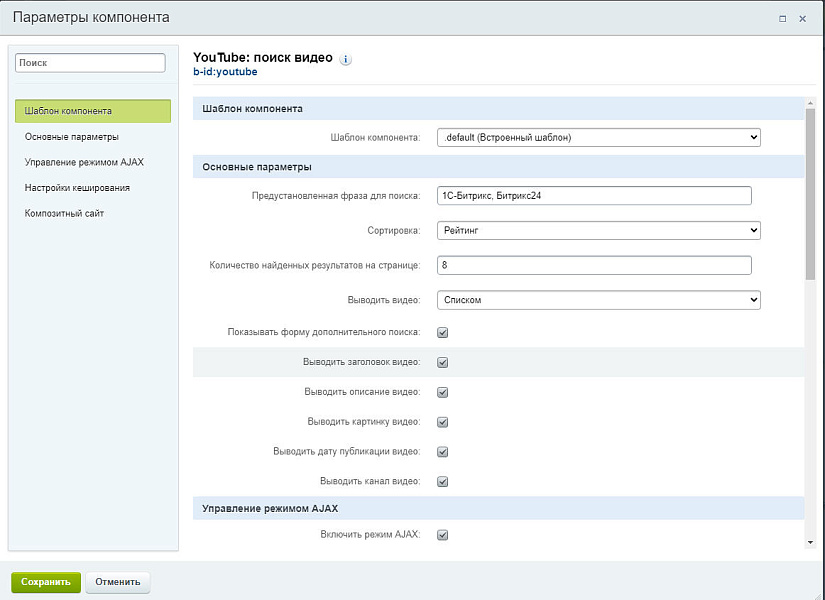The width and height of the screenshot is (825, 600).
Task: Click the 'Поиск' search field
Action: pos(90,63)
